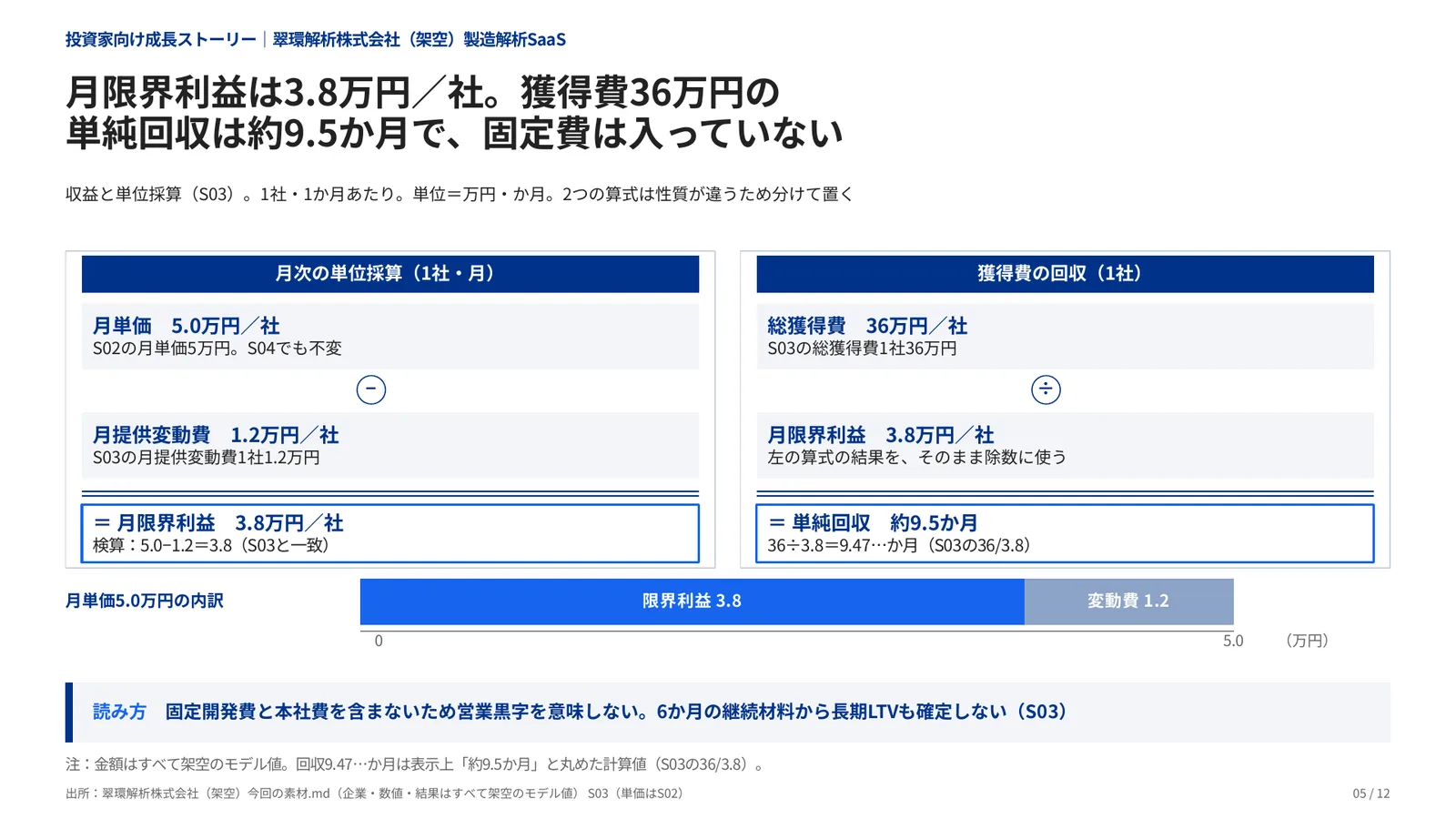Click the page number '05 / 12'
This screenshot has width=1456, height=819.
pos(1371,794)
